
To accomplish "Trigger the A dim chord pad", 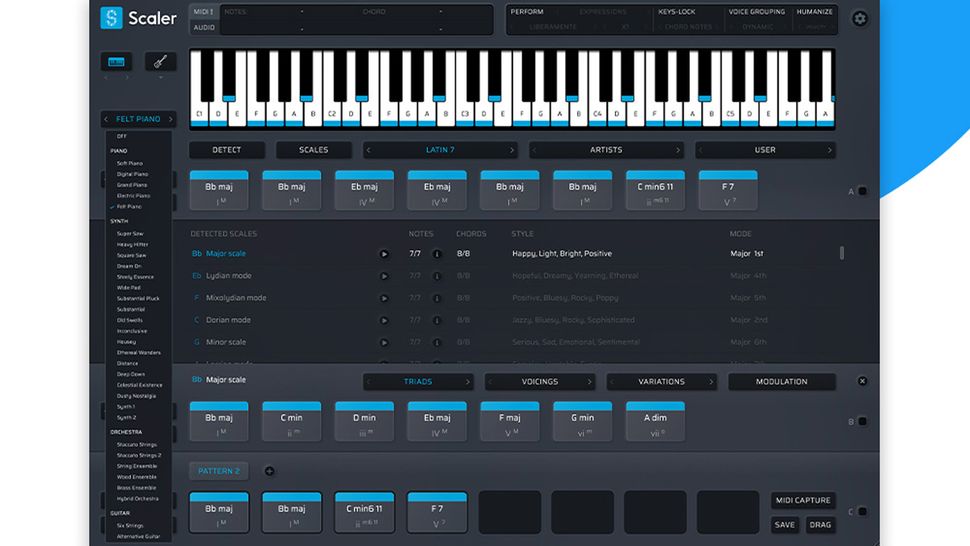I will [655, 422].
